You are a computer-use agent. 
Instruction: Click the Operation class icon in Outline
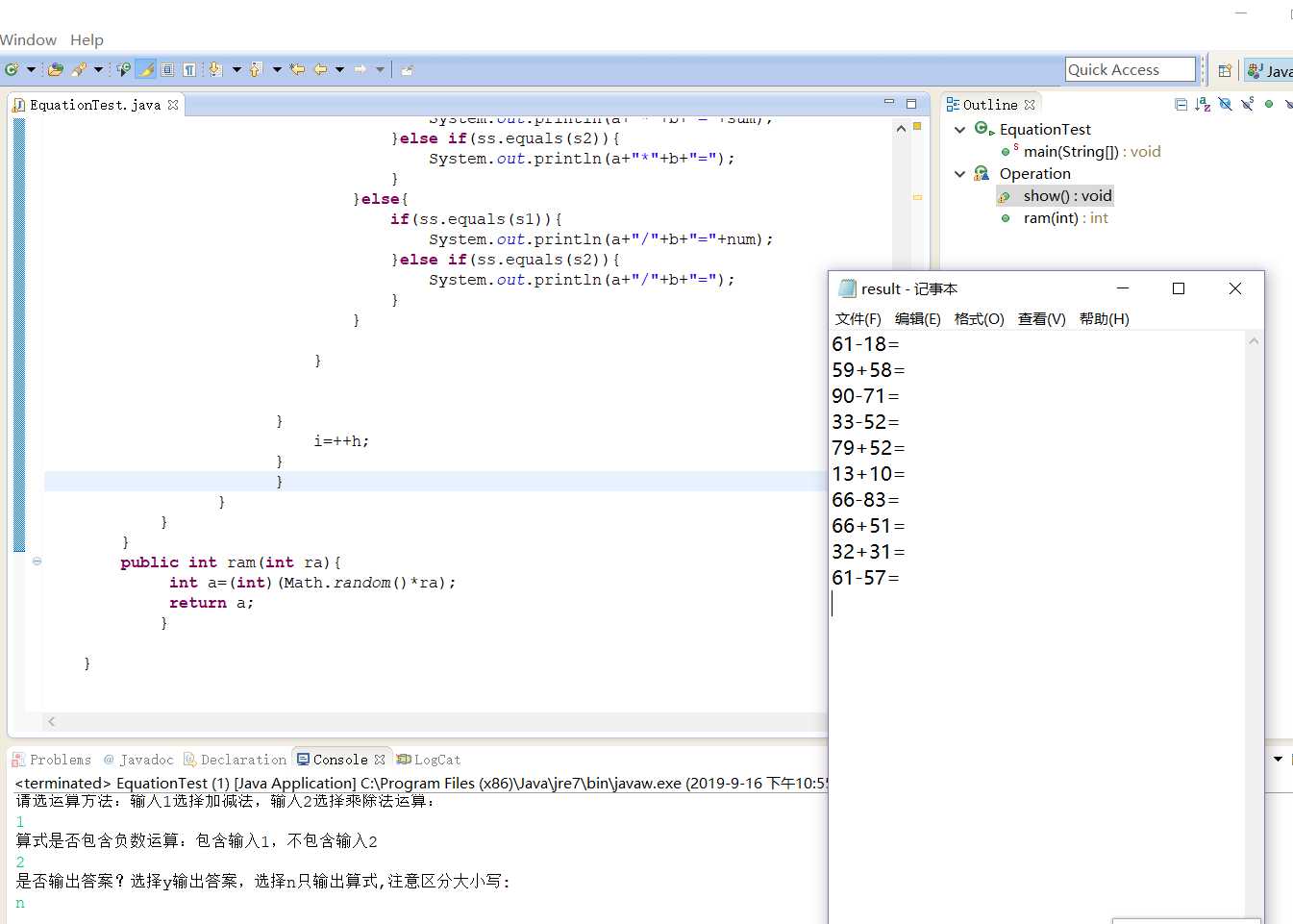982,173
